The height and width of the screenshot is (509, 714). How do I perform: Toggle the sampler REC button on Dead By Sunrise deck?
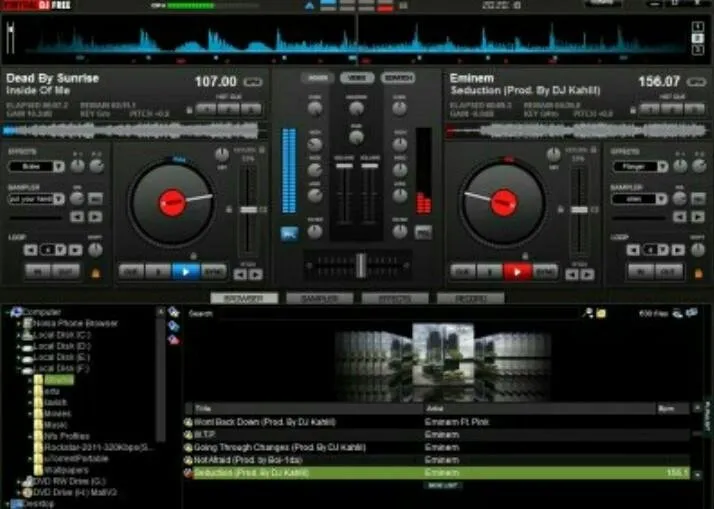[x=95, y=199]
